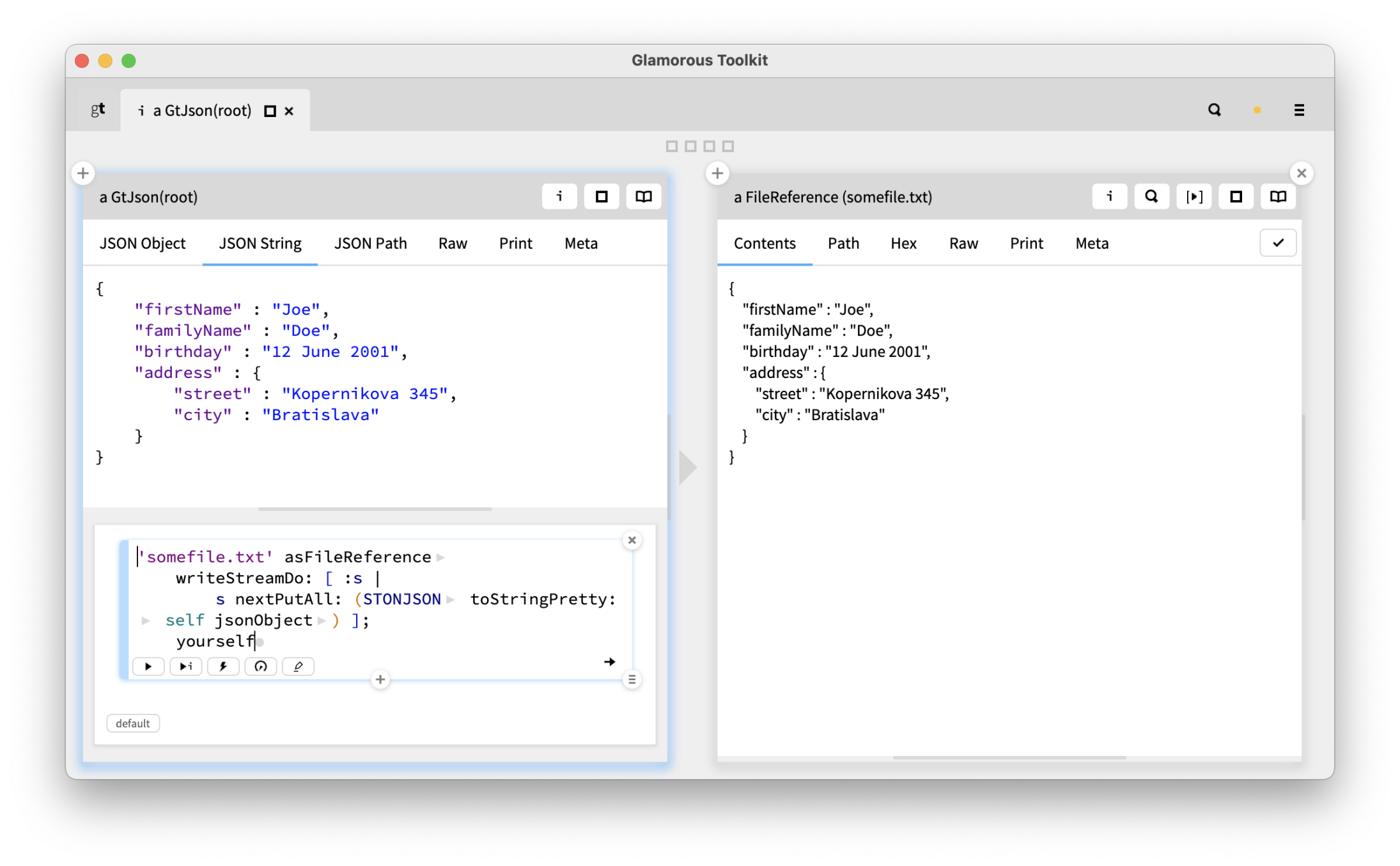Click the bracketed play icon in the FileReference header
This screenshot has height=866, width=1400.
(x=1194, y=196)
